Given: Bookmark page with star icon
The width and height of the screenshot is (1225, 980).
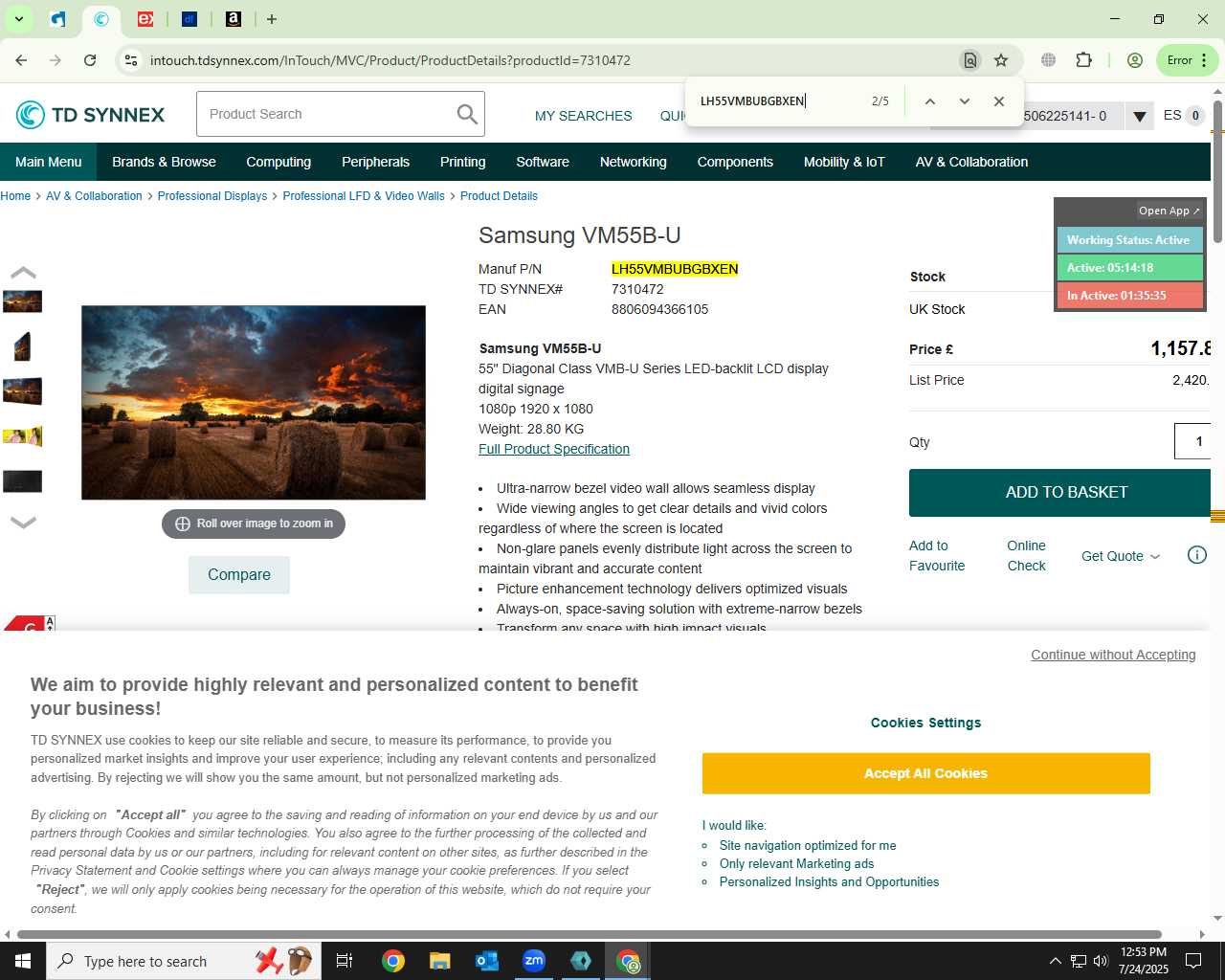Looking at the screenshot, I should pos(1001,60).
